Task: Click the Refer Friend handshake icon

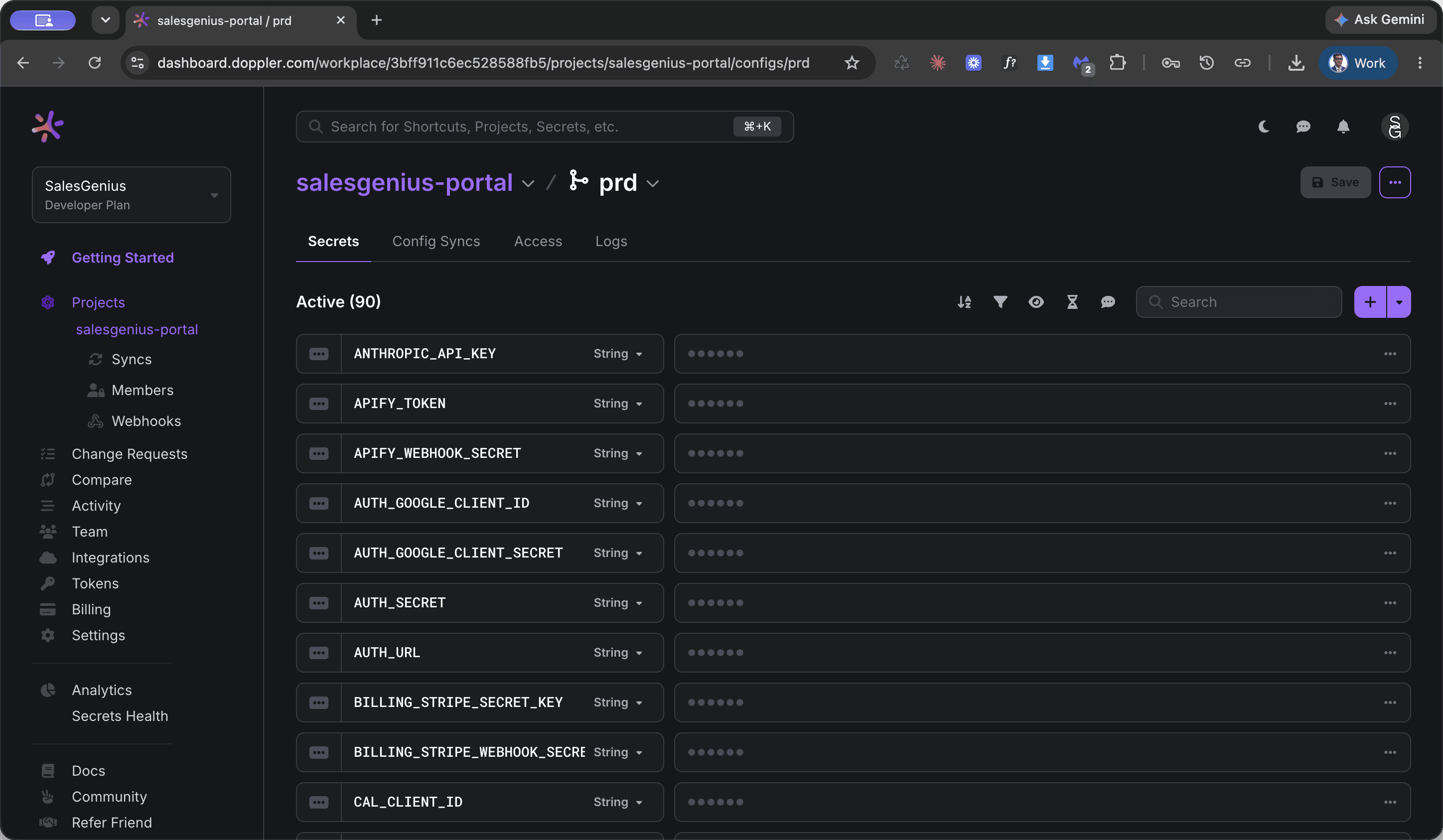Action: click(47, 822)
